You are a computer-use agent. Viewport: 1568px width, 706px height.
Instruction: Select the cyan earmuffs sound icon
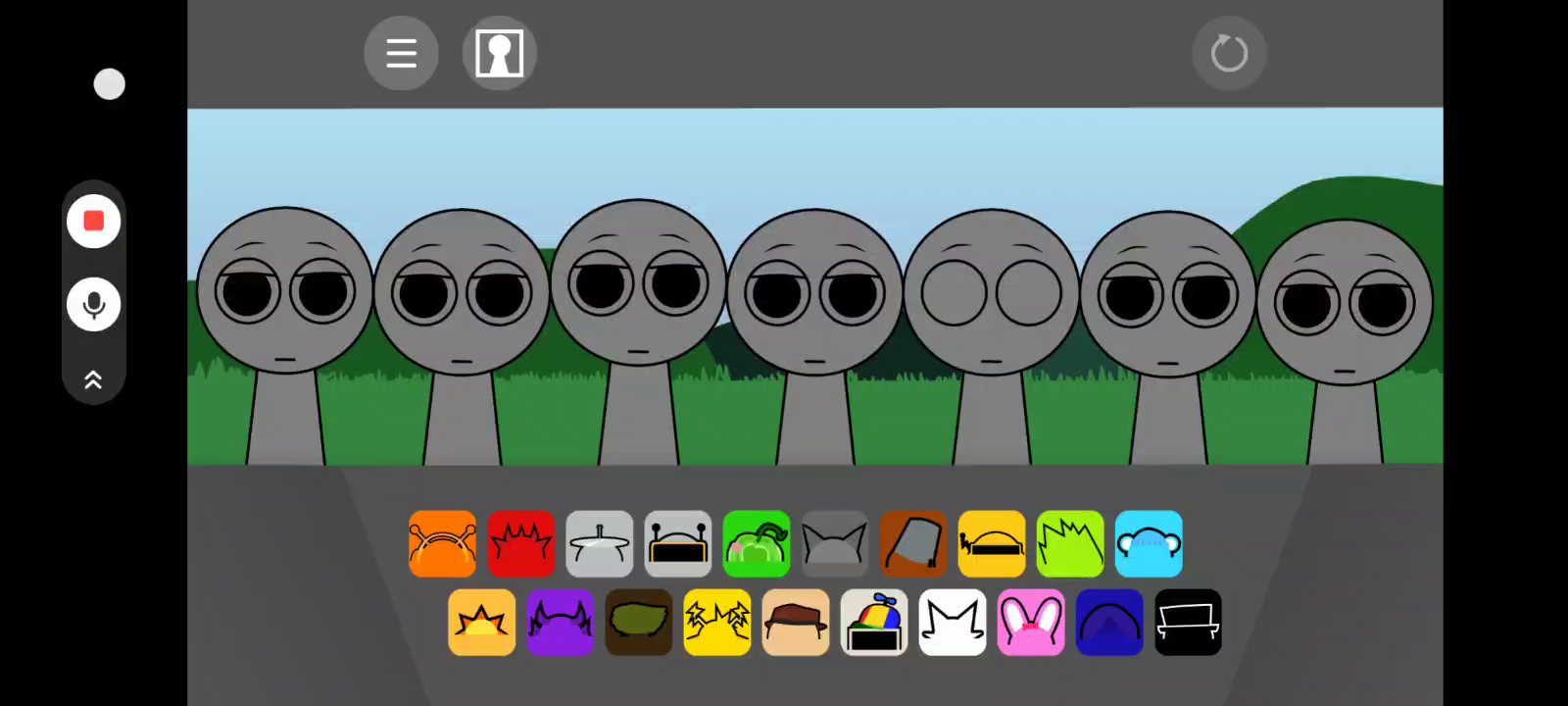tap(1148, 544)
